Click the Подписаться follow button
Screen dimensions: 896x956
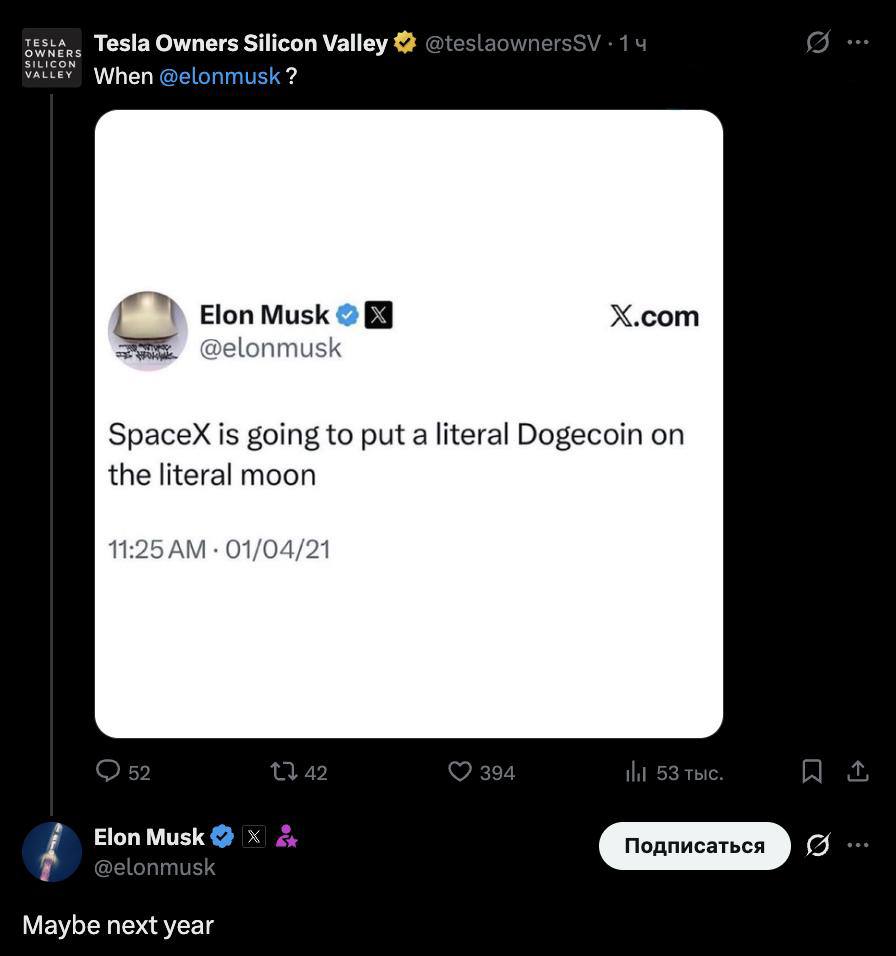pyautogui.click(x=694, y=846)
